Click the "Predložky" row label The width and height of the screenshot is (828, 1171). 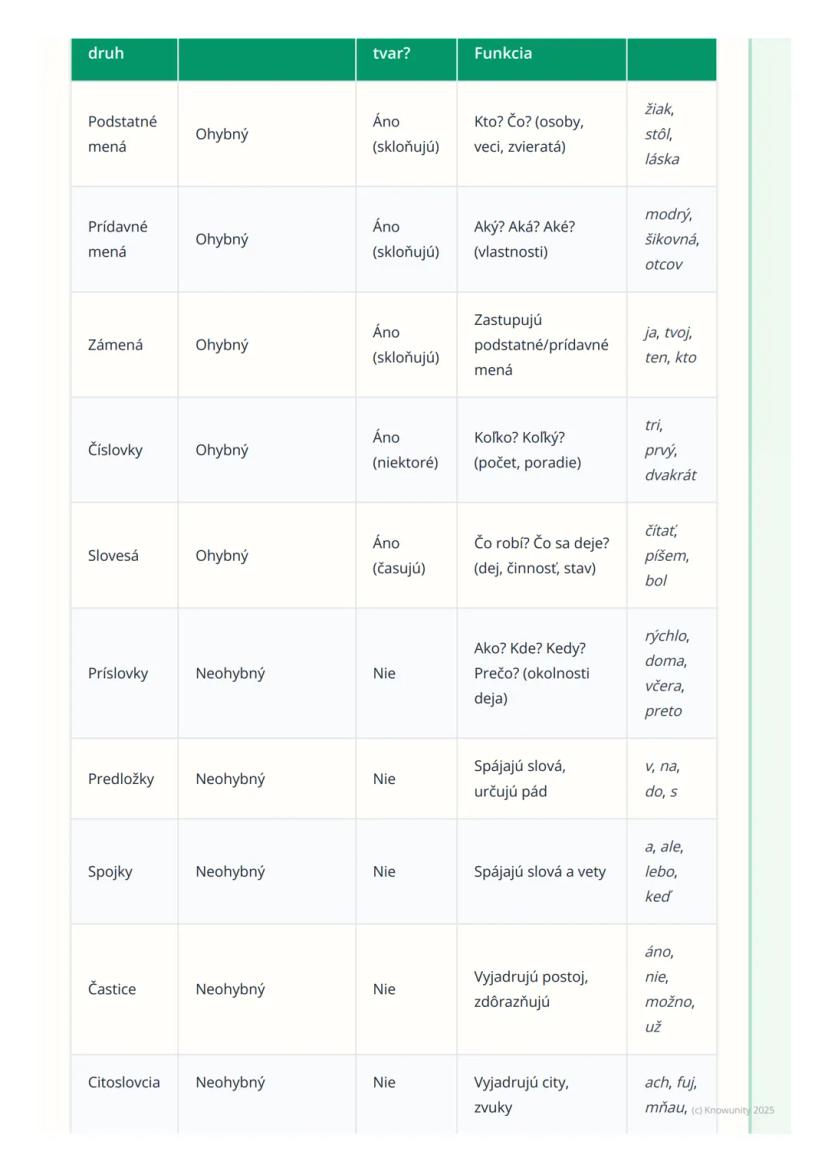121,779
